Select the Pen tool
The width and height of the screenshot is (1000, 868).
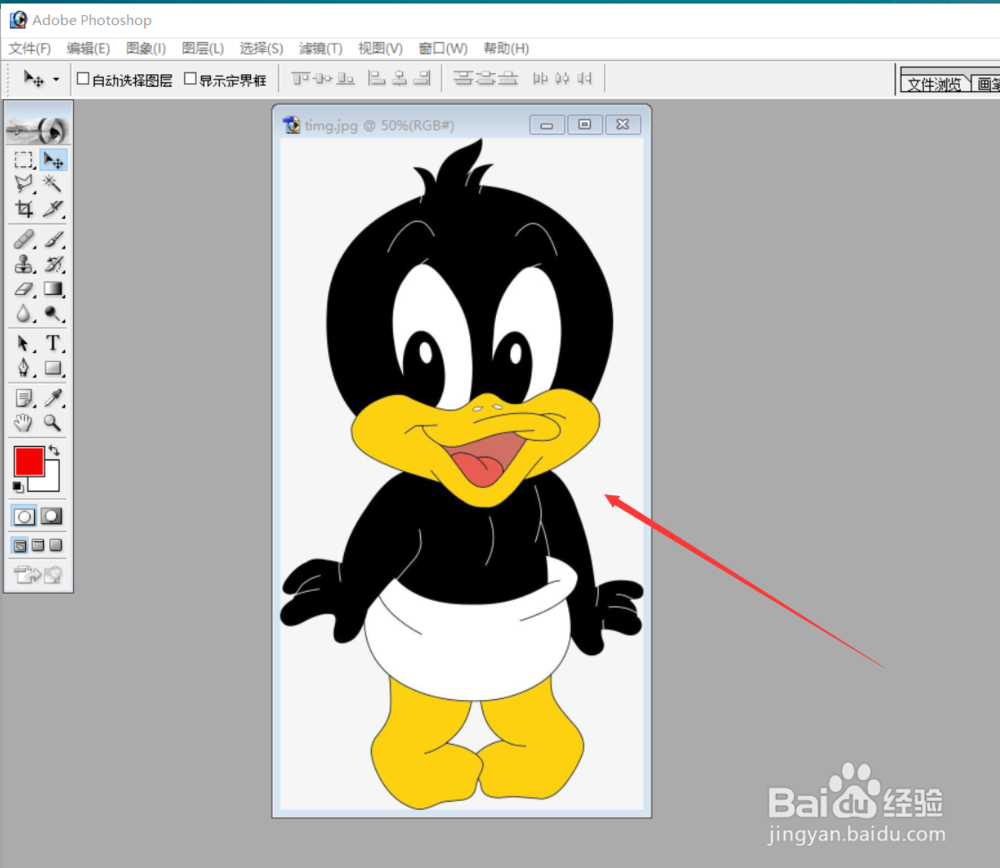24,368
